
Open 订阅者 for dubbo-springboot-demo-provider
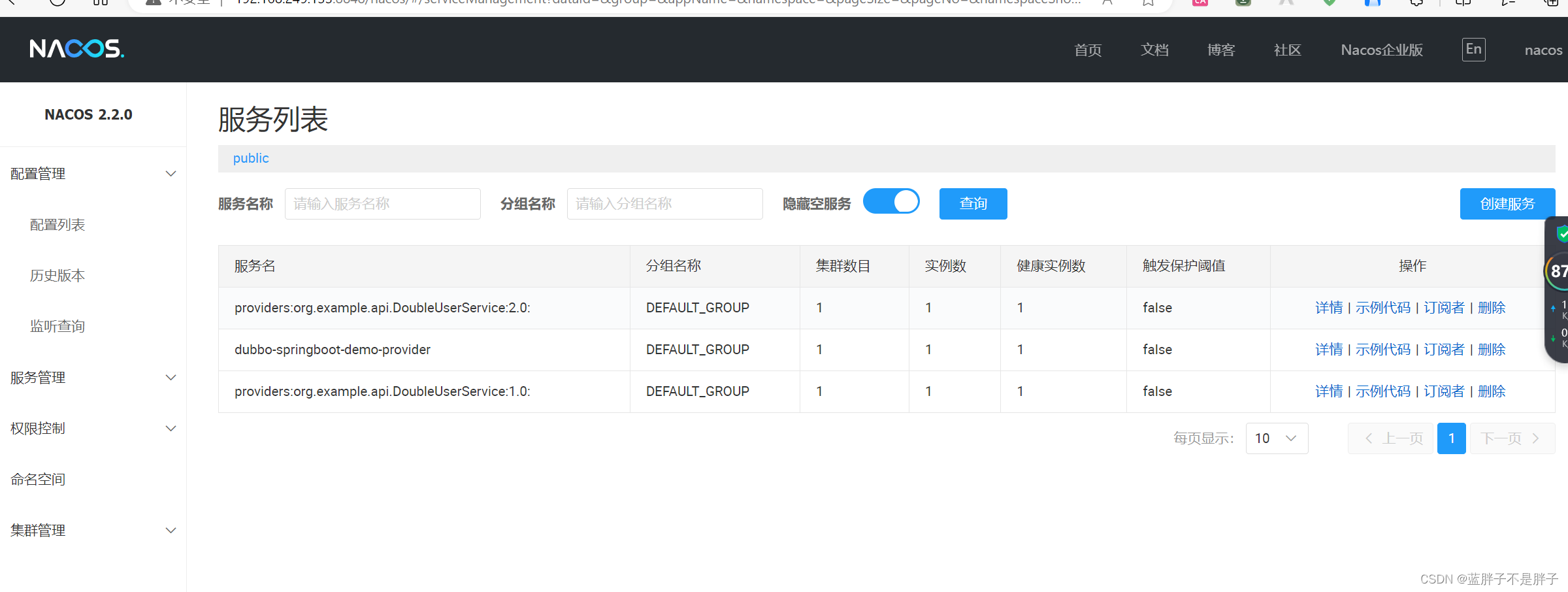click(x=1444, y=350)
